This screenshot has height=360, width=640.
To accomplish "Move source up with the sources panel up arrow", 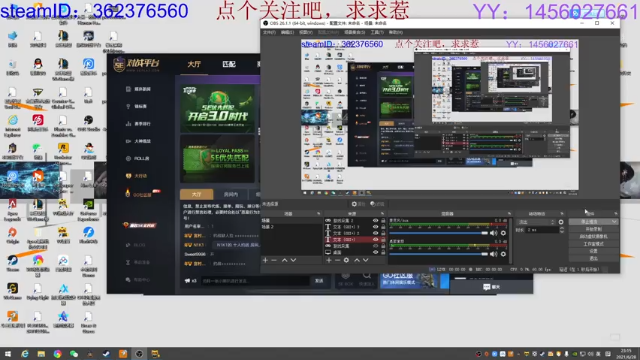I will coord(357,260).
